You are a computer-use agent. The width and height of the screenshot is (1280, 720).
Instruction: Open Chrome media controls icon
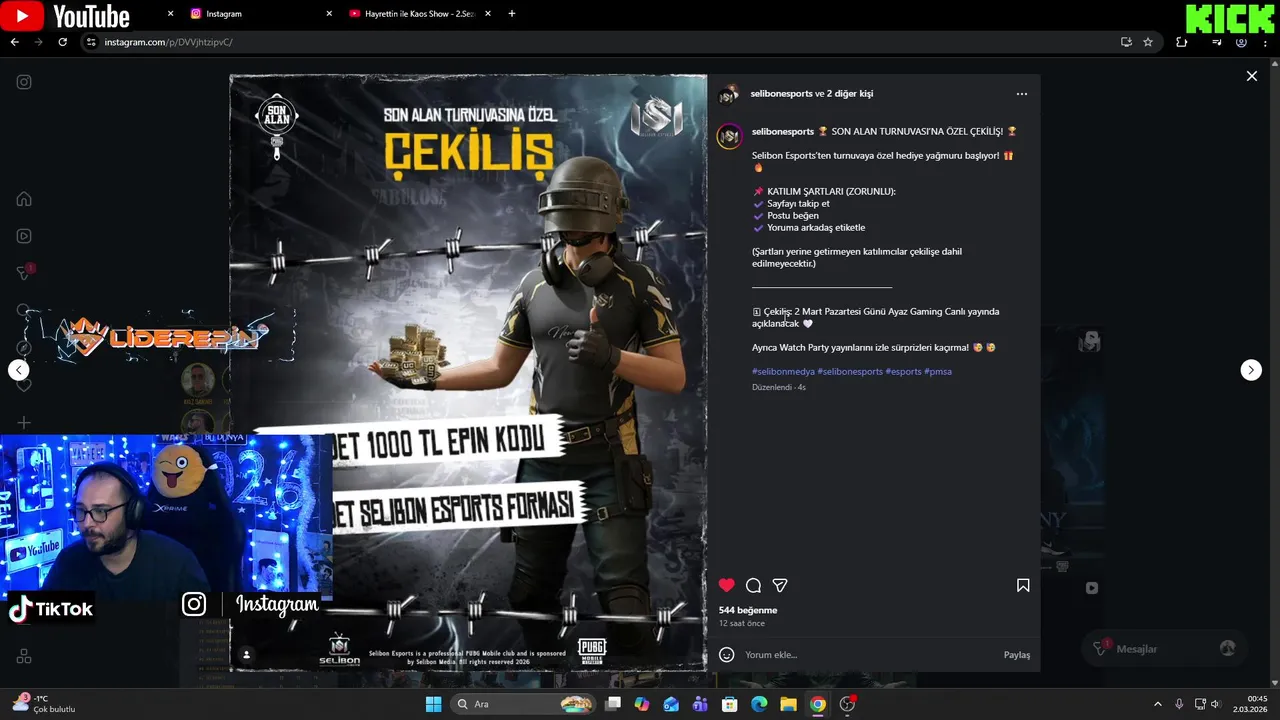1217,42
